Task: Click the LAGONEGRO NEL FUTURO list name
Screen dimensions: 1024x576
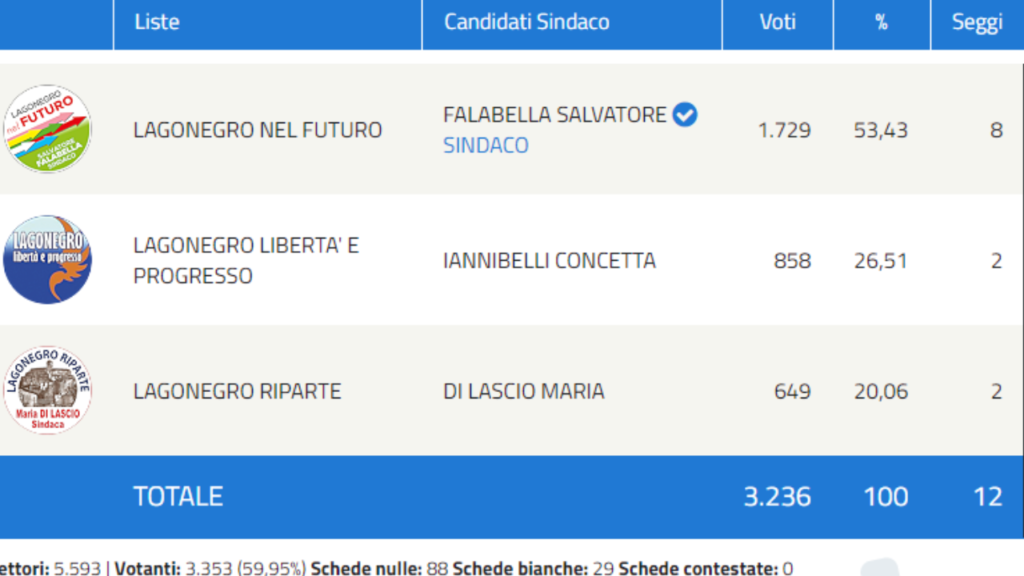Action: click(x=257, y=130)
